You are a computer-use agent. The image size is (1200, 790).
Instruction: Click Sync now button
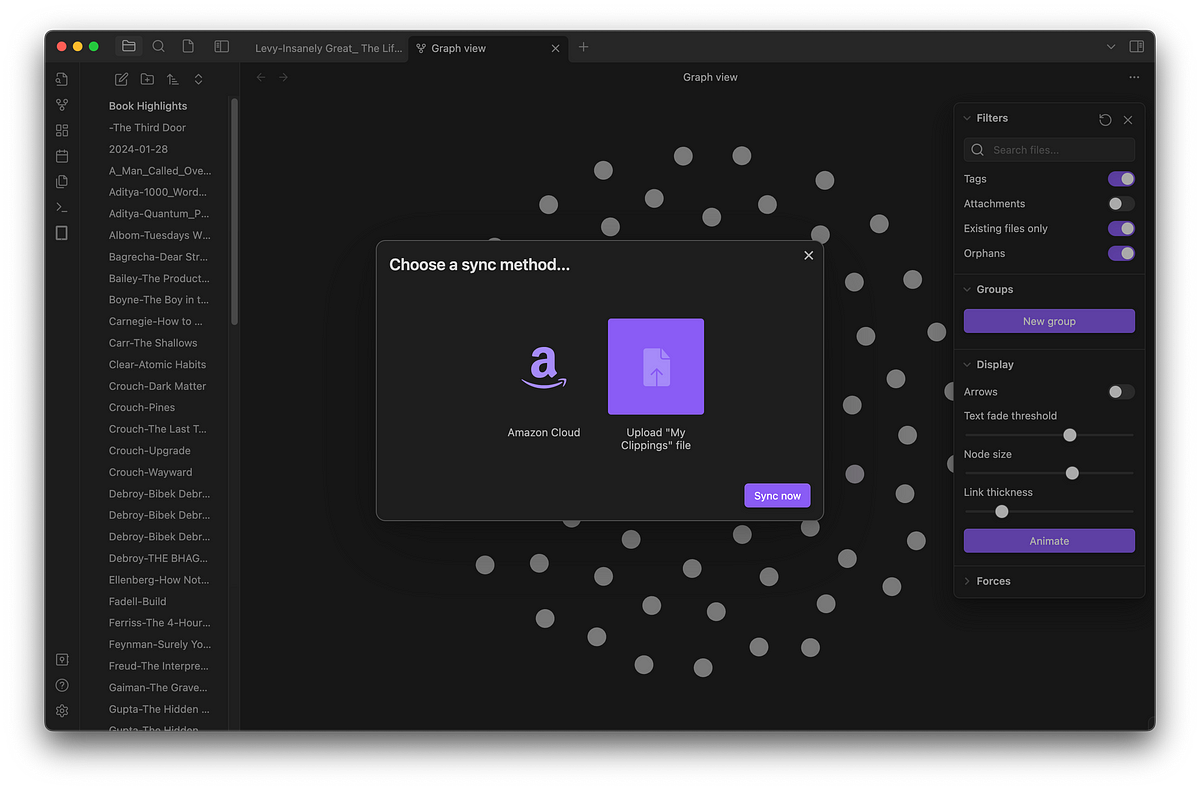777,496
